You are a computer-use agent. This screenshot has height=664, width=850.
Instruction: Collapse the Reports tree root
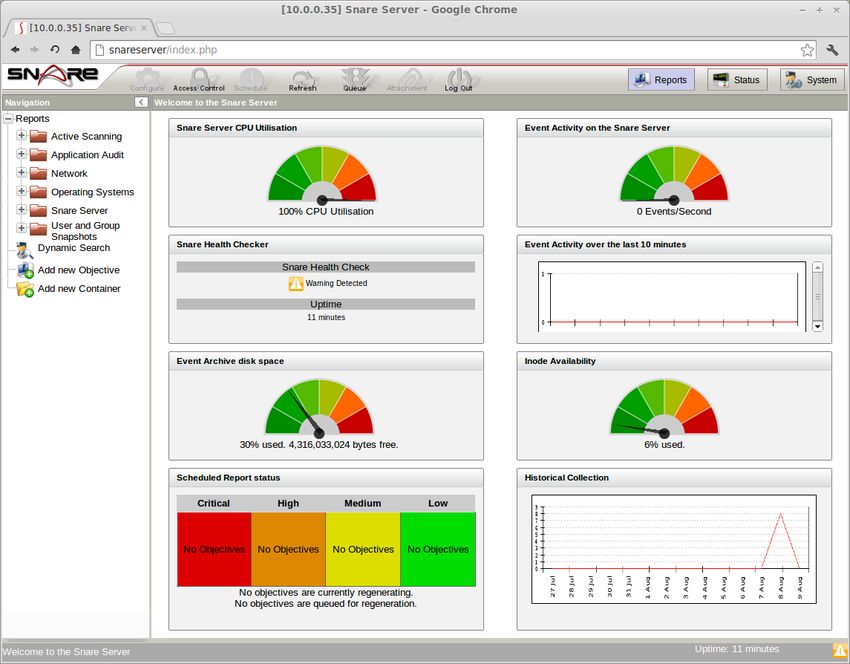coord(8,118)
